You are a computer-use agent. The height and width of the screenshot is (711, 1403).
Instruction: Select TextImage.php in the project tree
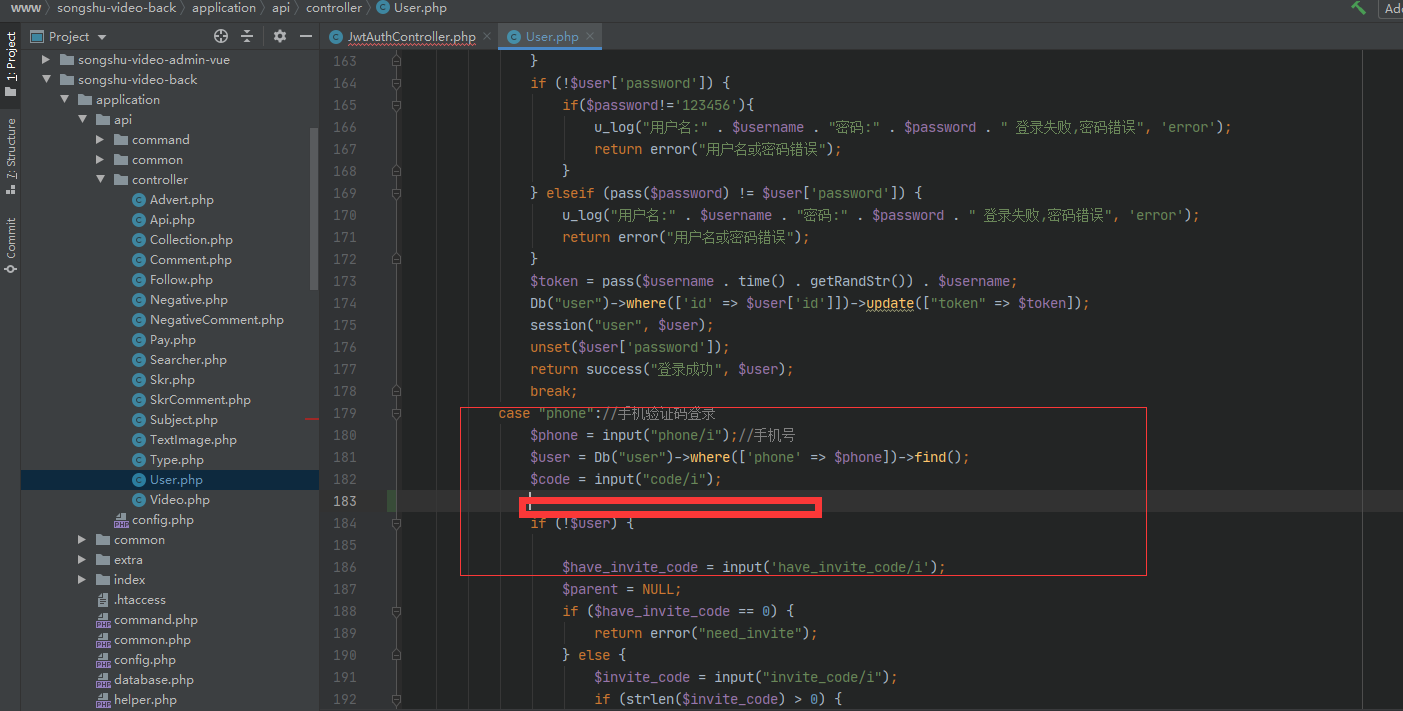[x=193, y=440]
